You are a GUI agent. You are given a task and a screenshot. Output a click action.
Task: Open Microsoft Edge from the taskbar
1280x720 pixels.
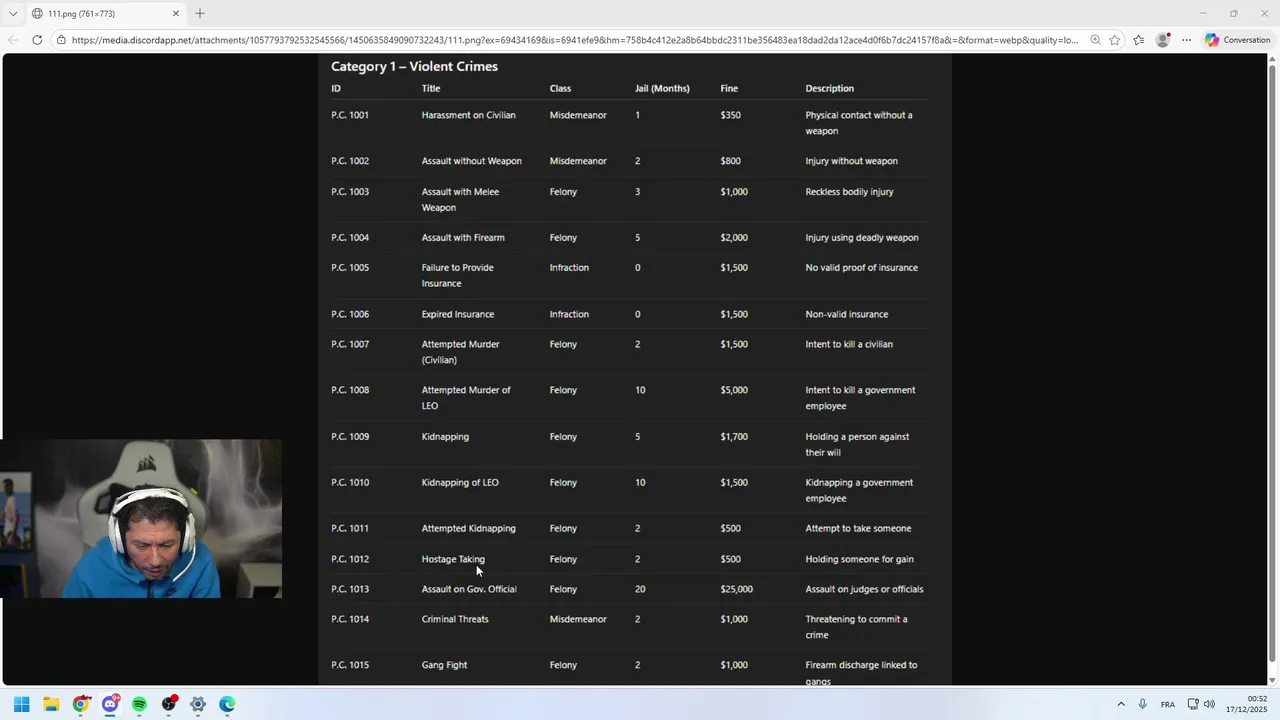[x=227, y=704]
